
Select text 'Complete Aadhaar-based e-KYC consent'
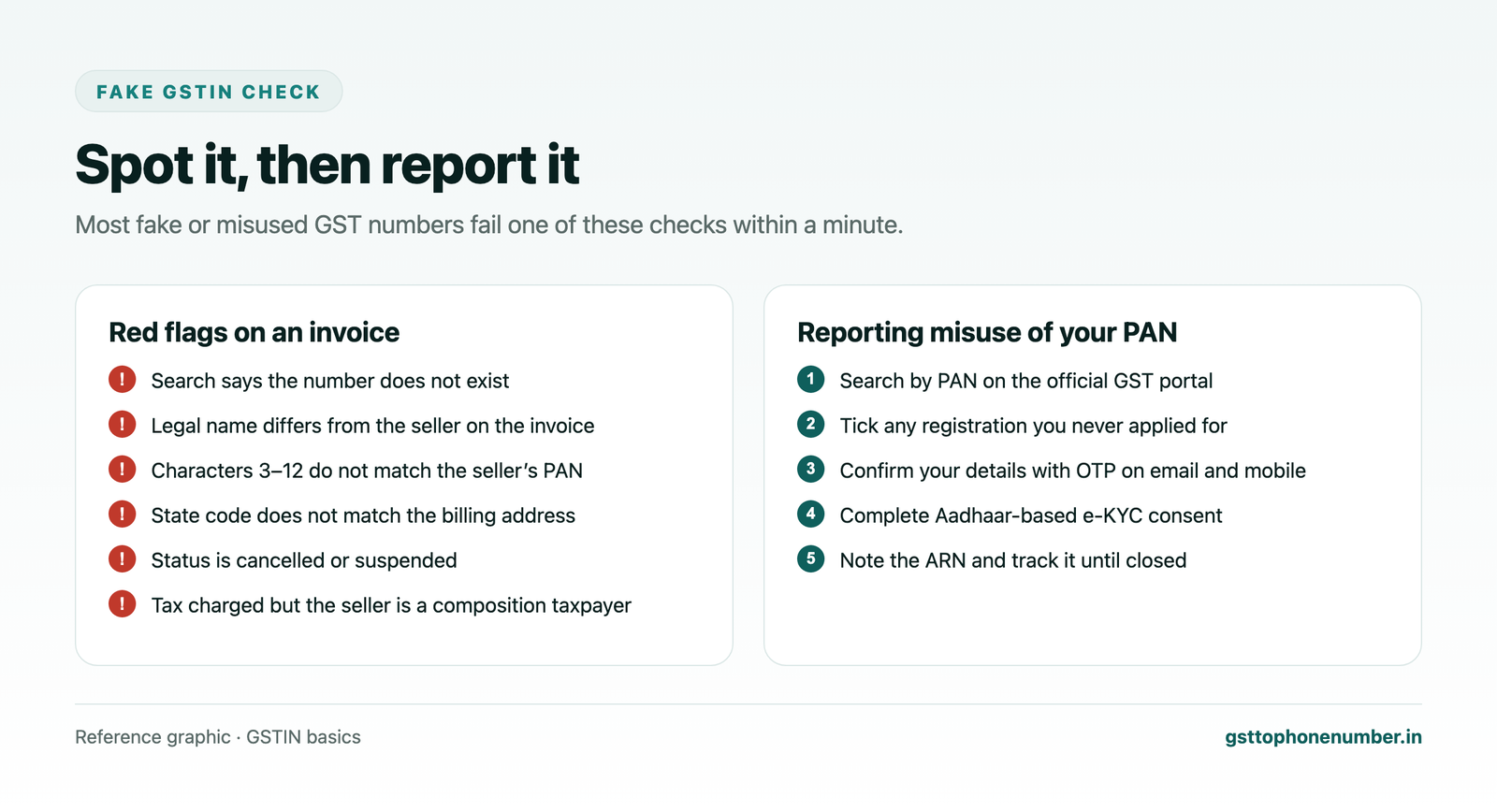[x=1031, y=515]
